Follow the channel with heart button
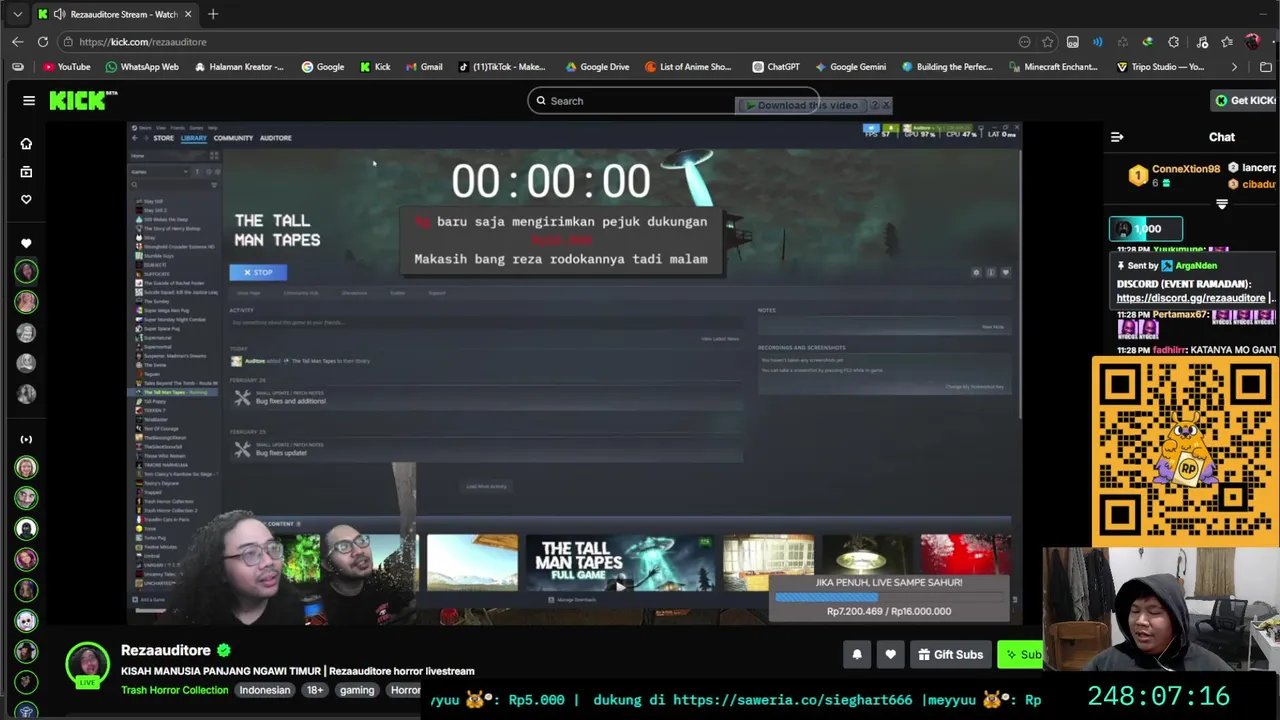This screenshot has height=720, width=1280. click(890, 655)
